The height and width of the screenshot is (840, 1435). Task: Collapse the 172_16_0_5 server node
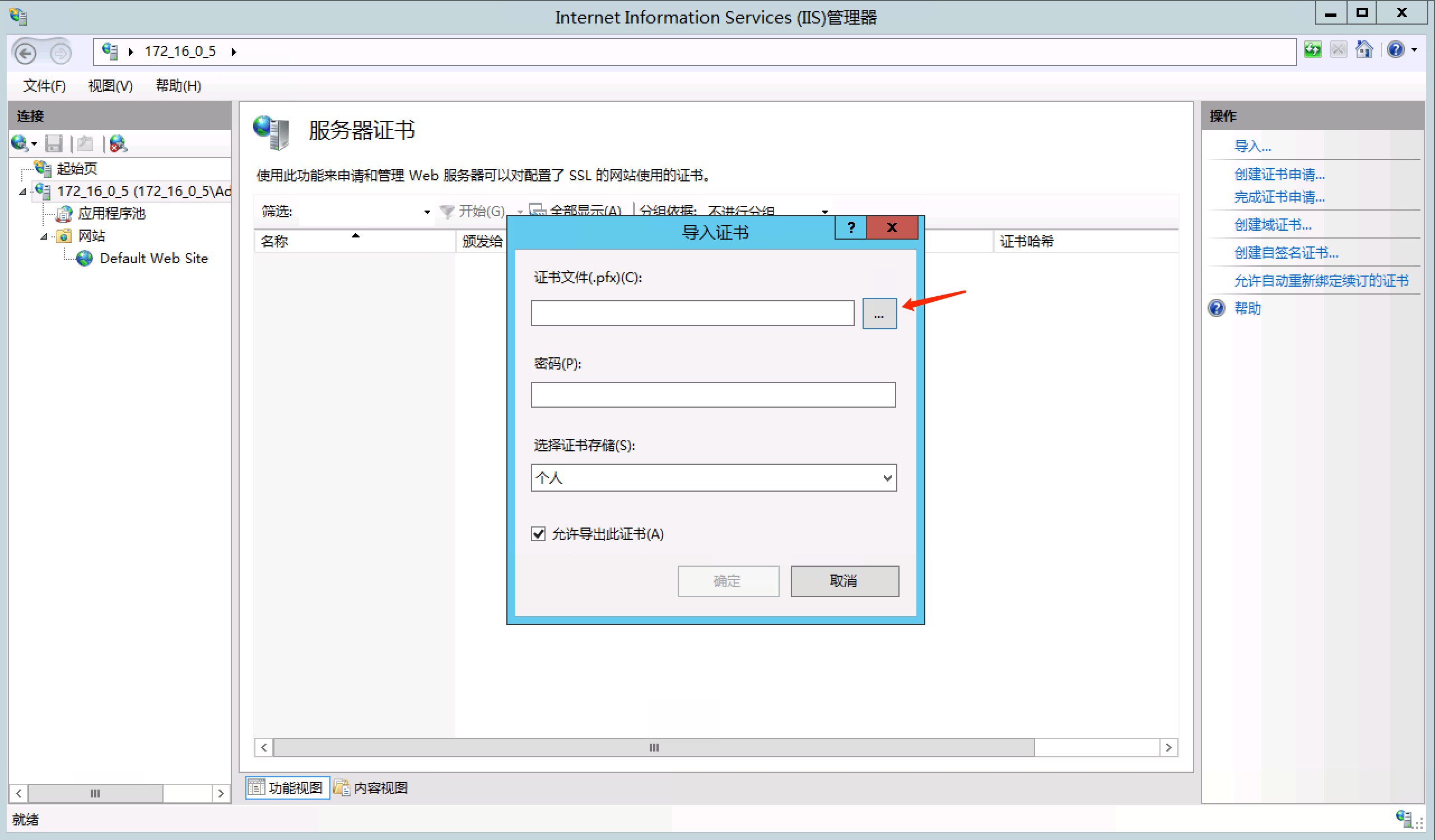22,192
